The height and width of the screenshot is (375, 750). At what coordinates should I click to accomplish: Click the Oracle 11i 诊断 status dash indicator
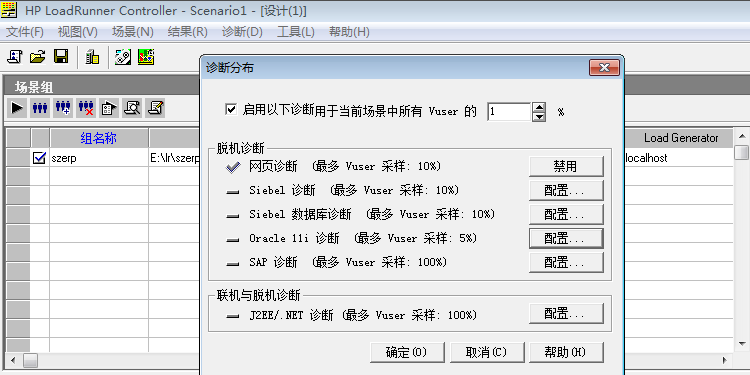click(232, 240)
